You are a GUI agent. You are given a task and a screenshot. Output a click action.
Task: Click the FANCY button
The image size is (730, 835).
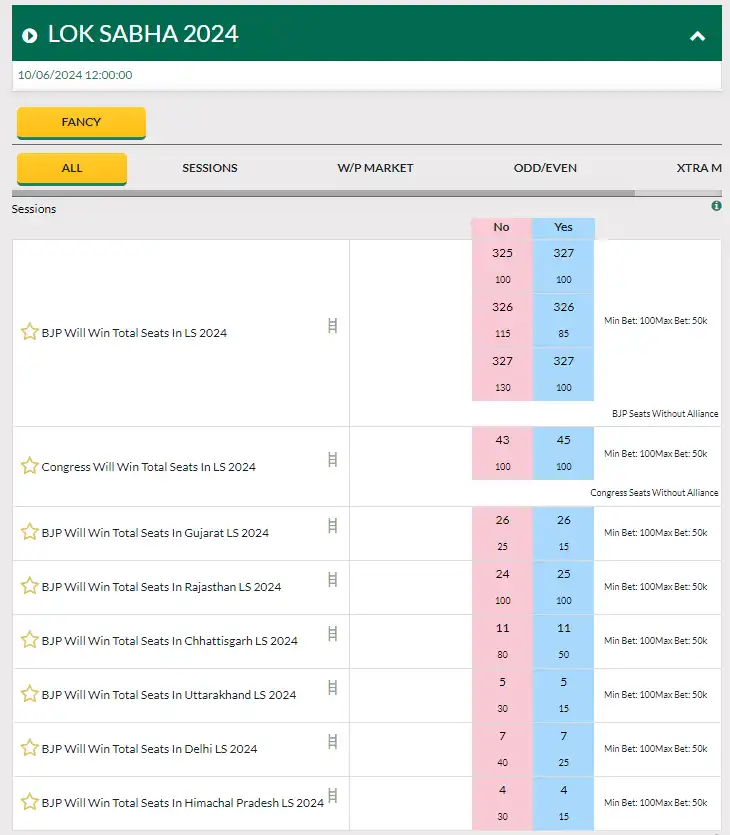click(81, 122)
